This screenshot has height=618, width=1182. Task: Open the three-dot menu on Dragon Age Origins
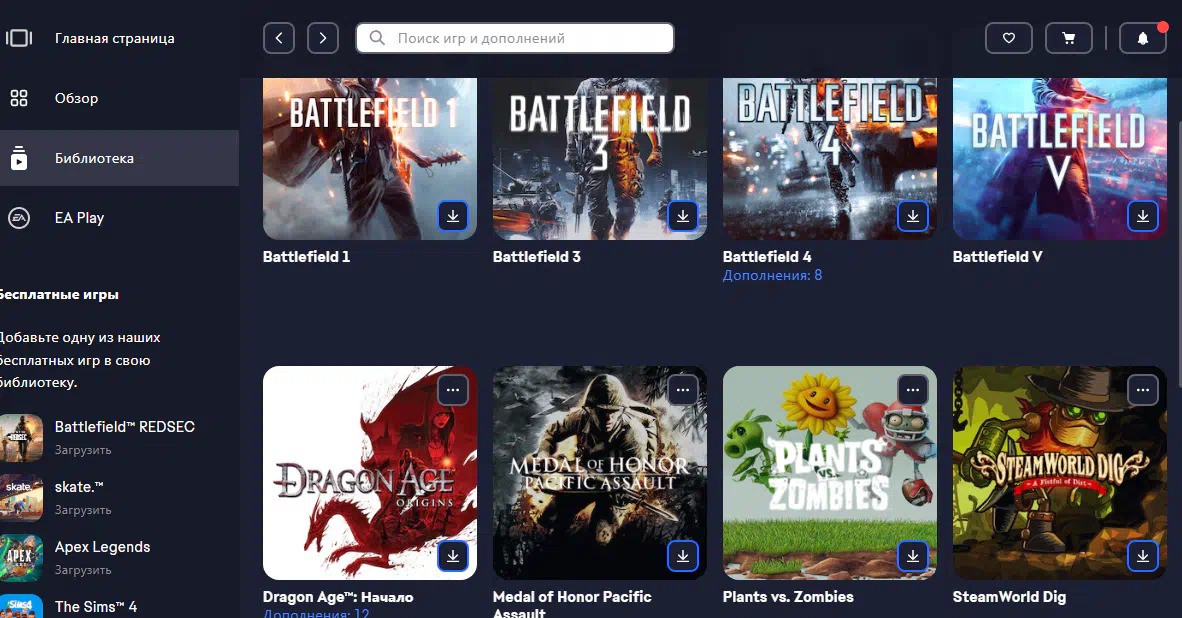pos(453,389)
